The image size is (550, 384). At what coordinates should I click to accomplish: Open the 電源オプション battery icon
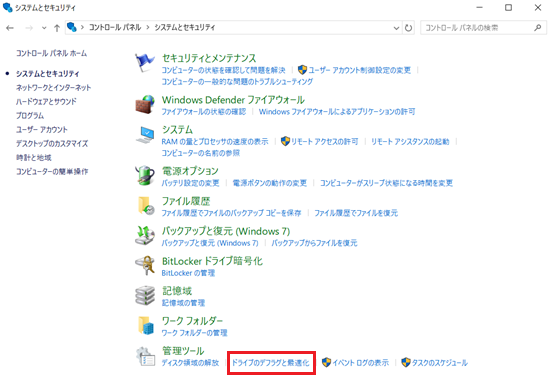[x=145, y=175]
